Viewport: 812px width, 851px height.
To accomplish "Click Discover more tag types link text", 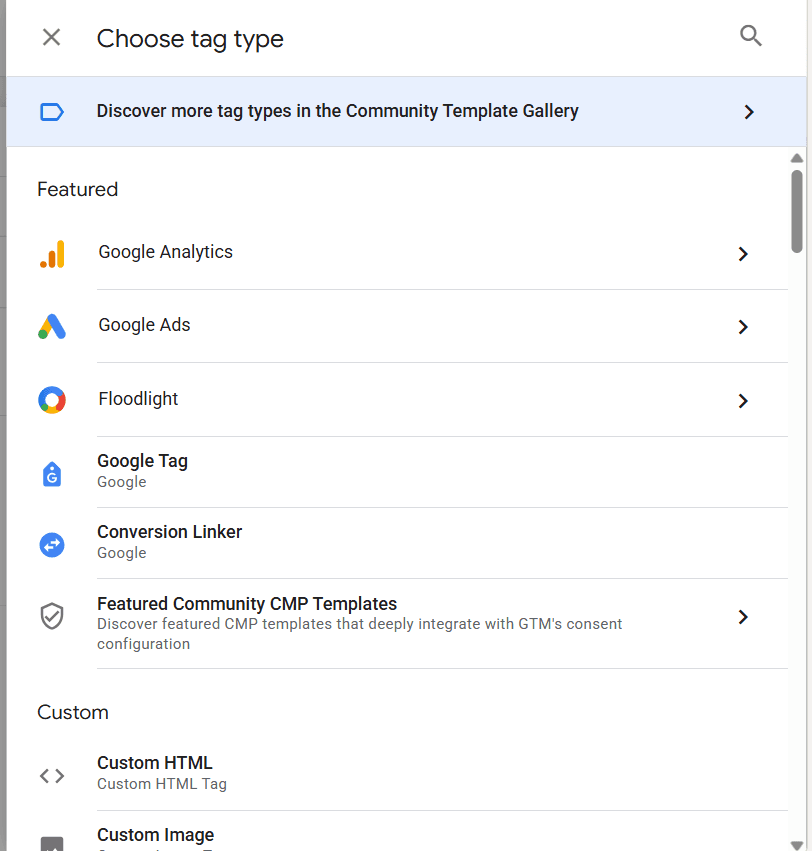I will [337, 111].
